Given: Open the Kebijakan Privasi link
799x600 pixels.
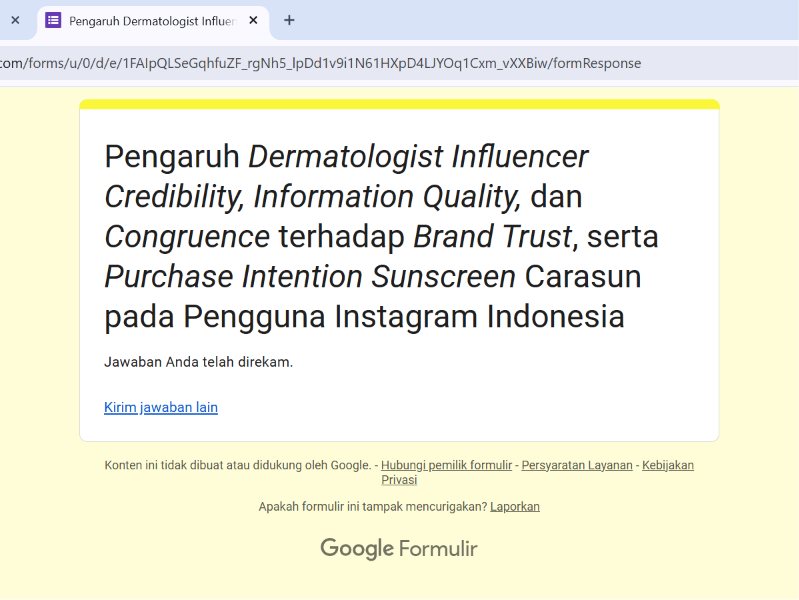Looking at the screenshot, I should tap(668, 465).
